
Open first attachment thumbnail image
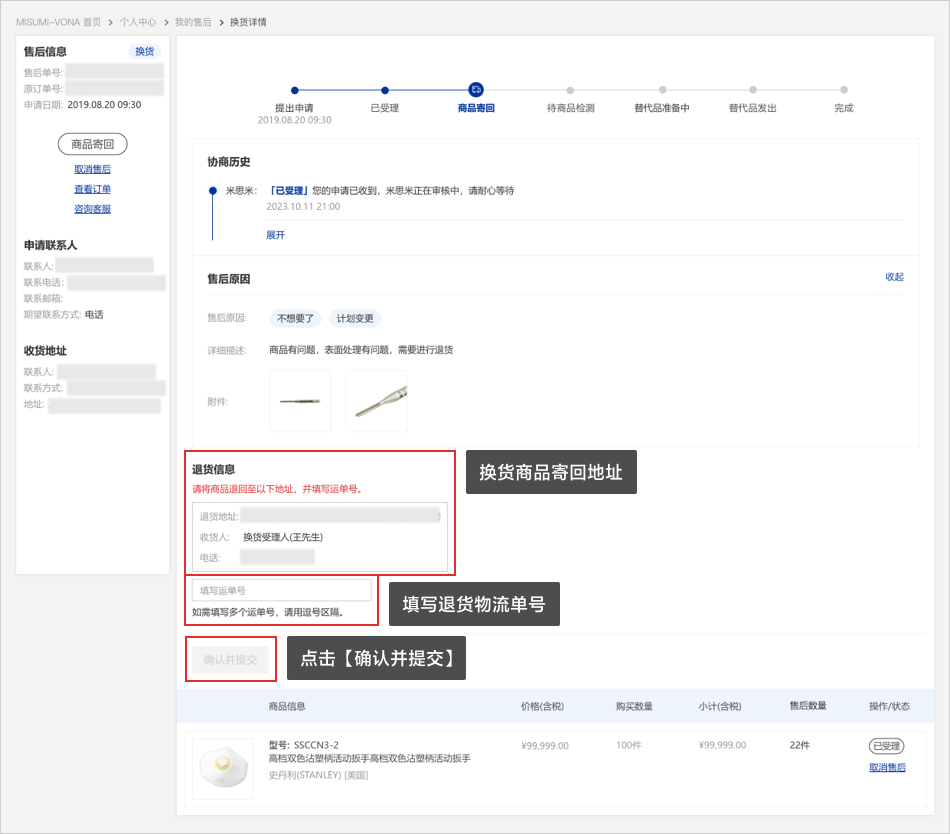coord(300,401)
